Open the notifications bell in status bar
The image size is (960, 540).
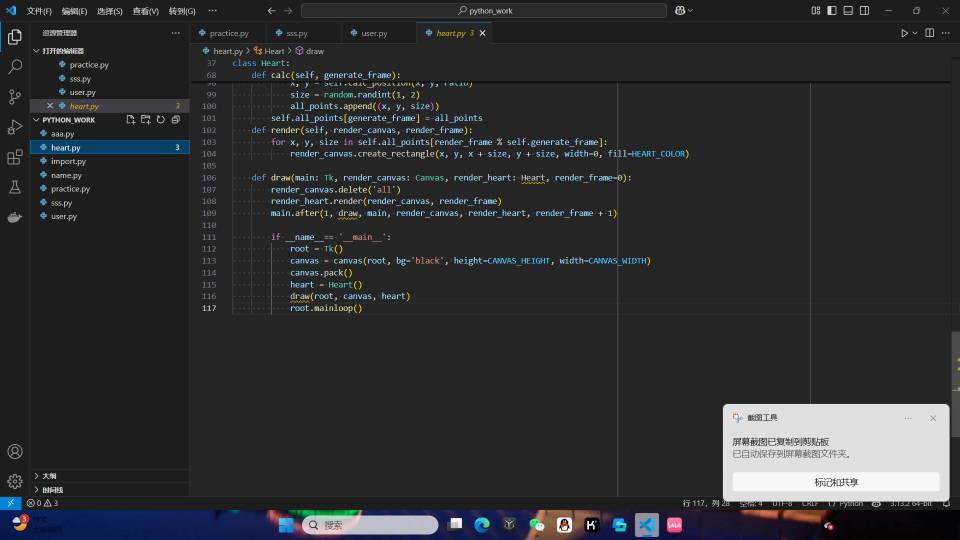click(x=947, y=503)
